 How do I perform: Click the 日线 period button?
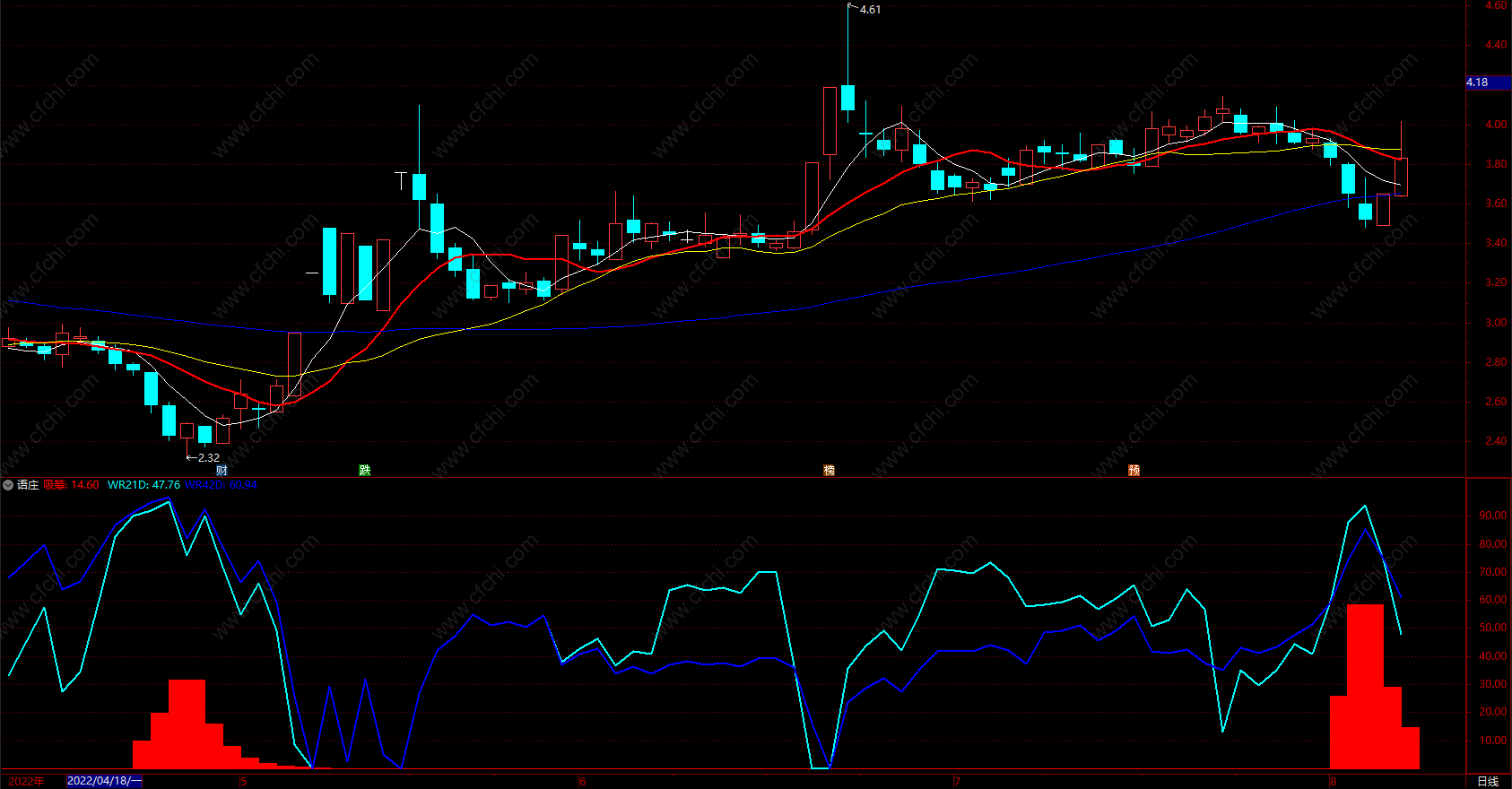1488,781
